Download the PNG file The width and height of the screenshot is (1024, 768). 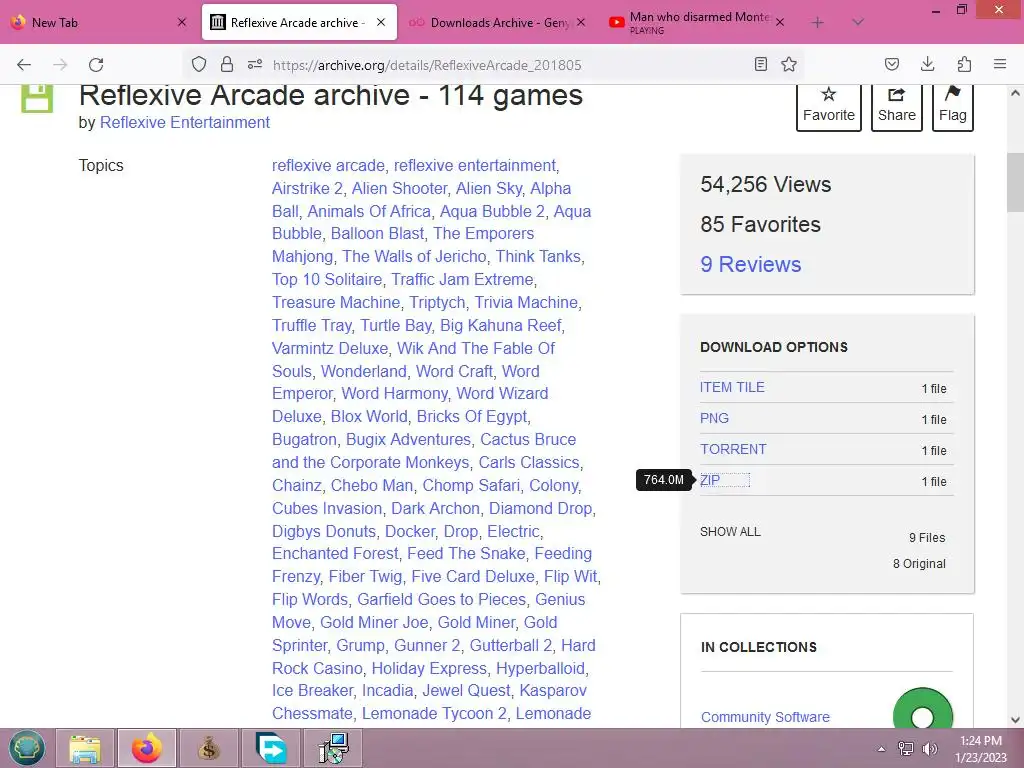click(x=714, y=418)
